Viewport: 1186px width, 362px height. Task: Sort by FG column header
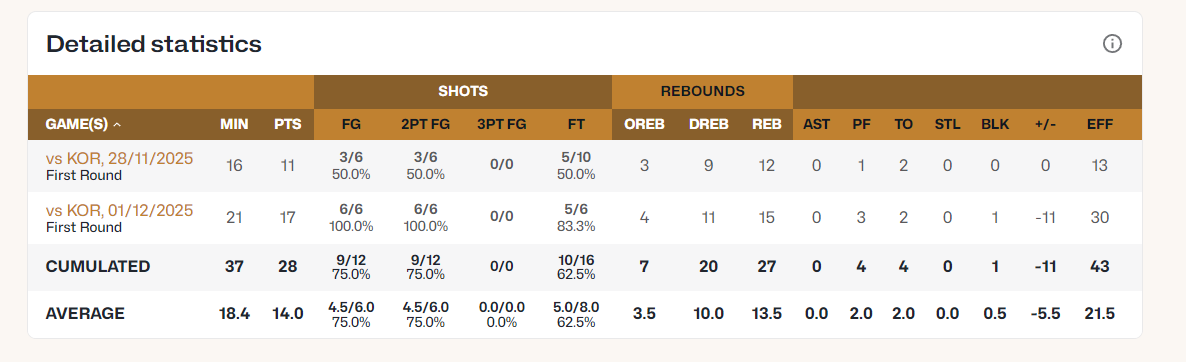click(351, 124)
